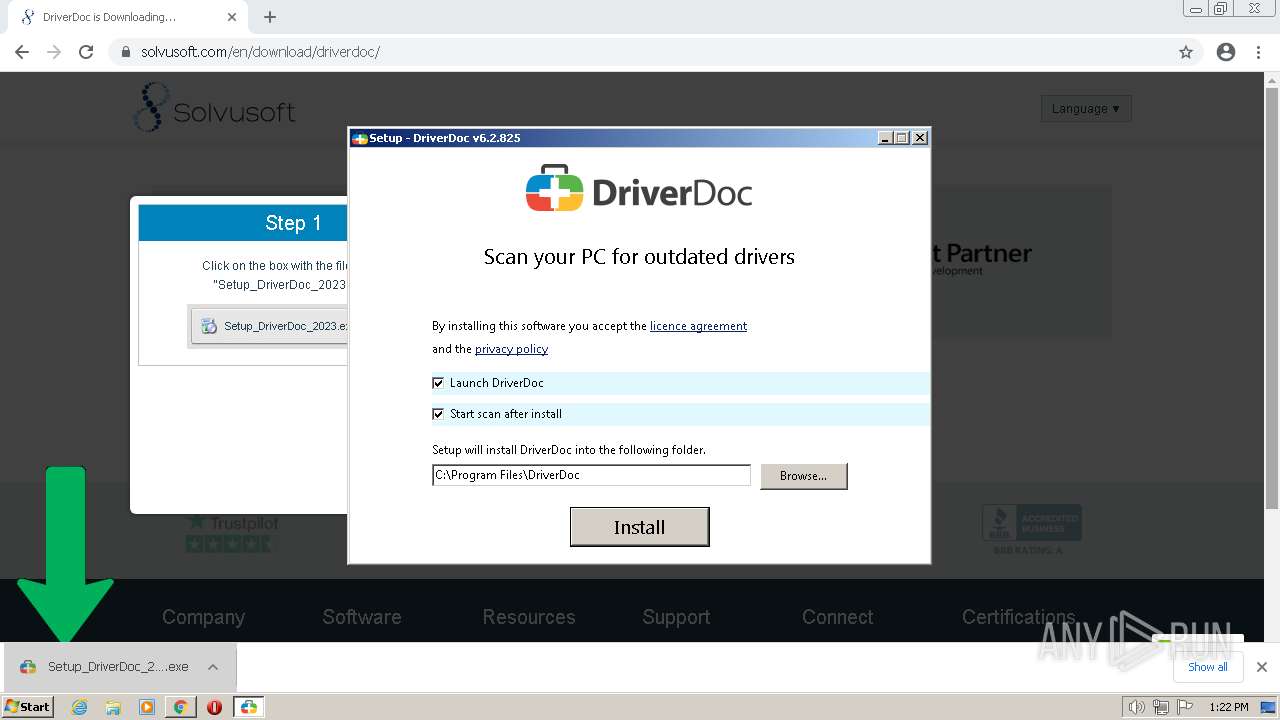Screen dimensions: 1280x720
Task: Close the Chrome download bar
Action: 1262,667
